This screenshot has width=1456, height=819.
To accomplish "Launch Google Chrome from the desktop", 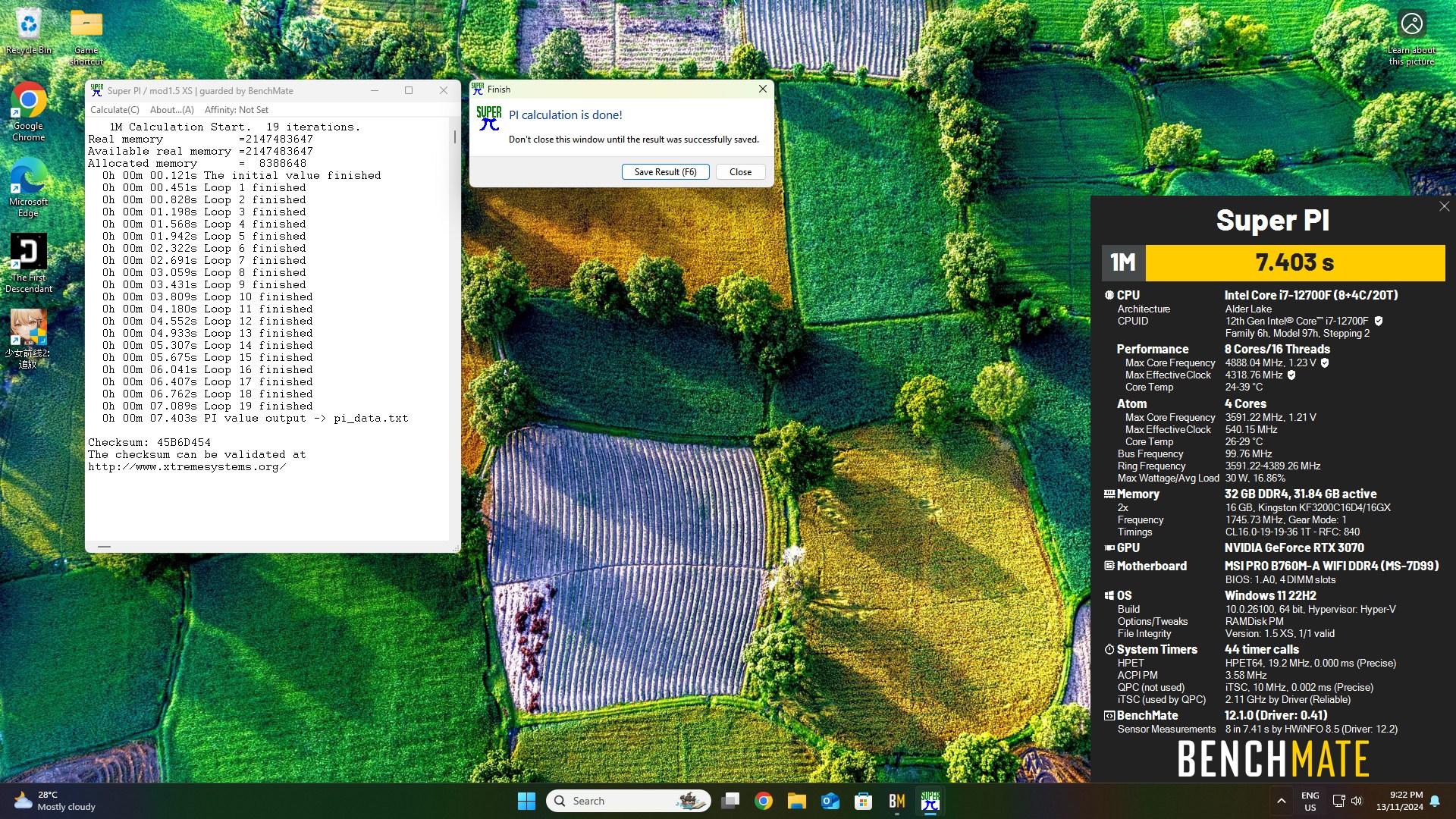I will click(28, 111).
